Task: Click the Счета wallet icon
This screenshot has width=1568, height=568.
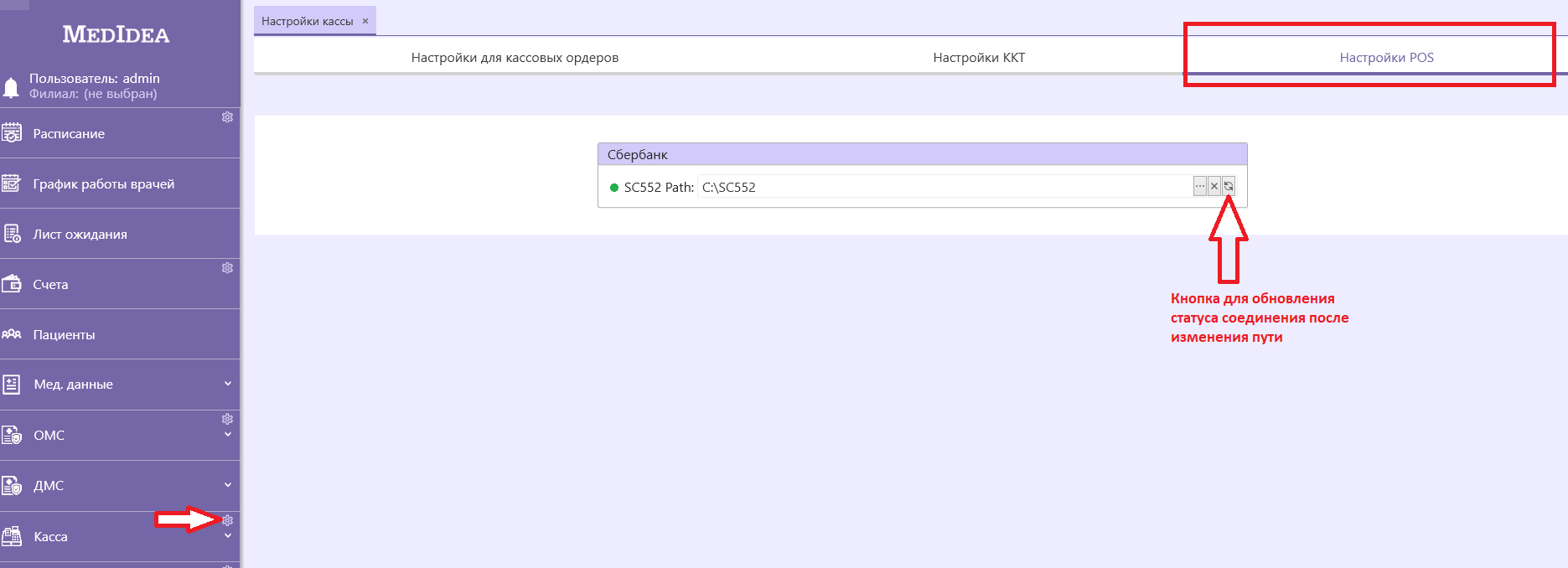Action: [x=11, y=284]
